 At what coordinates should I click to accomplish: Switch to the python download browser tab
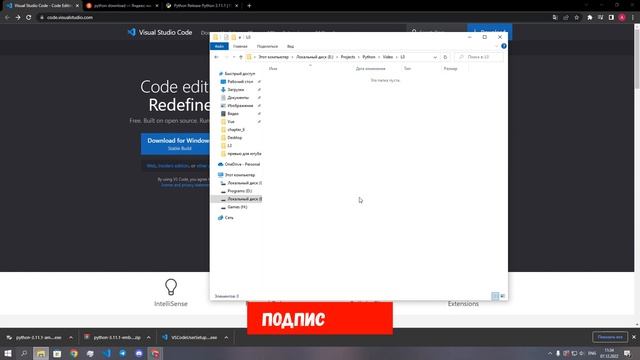(122, 6)
